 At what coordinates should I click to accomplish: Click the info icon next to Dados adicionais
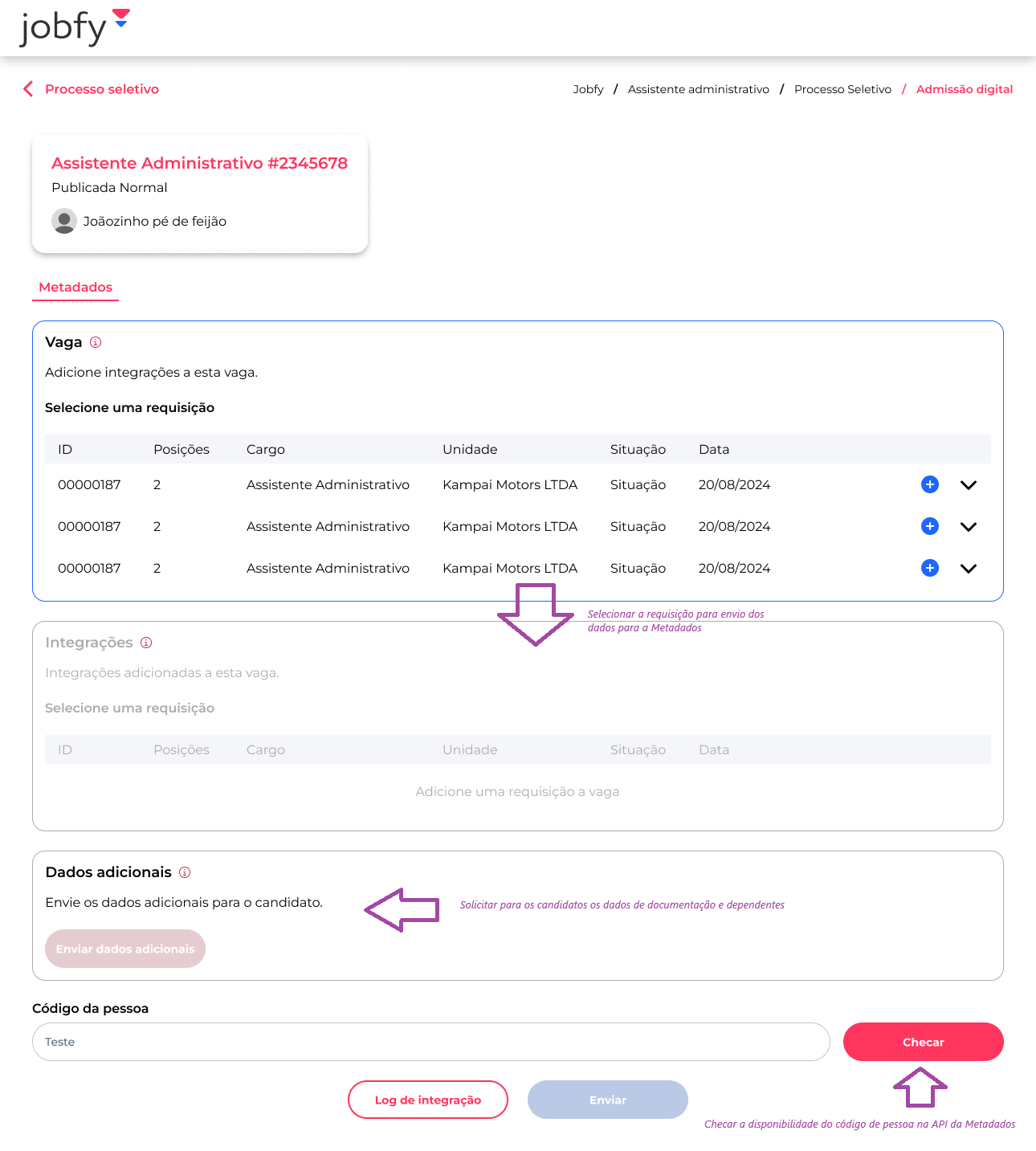click(x=185, y=872)
